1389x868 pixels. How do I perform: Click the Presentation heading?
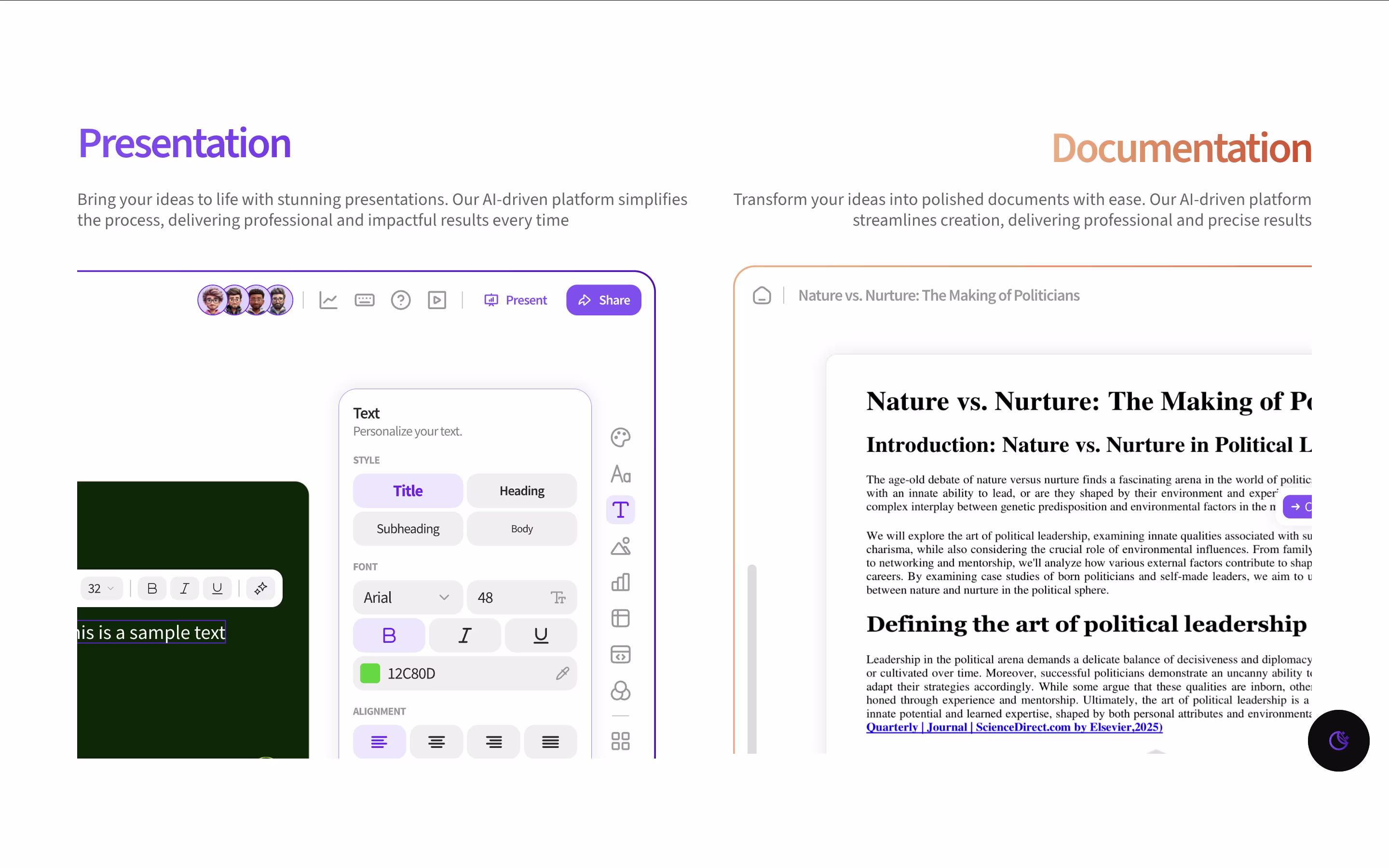coord(184,144)
